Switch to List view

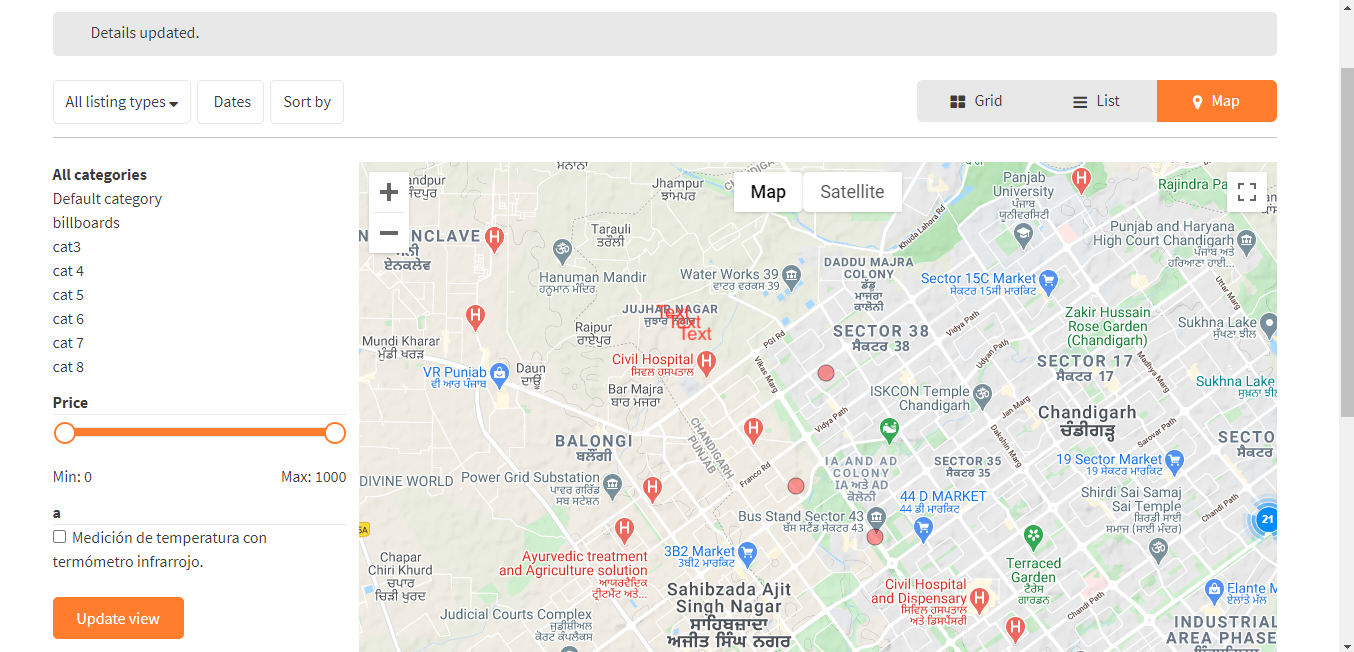pyautogui.click(x=1096, y=101)
